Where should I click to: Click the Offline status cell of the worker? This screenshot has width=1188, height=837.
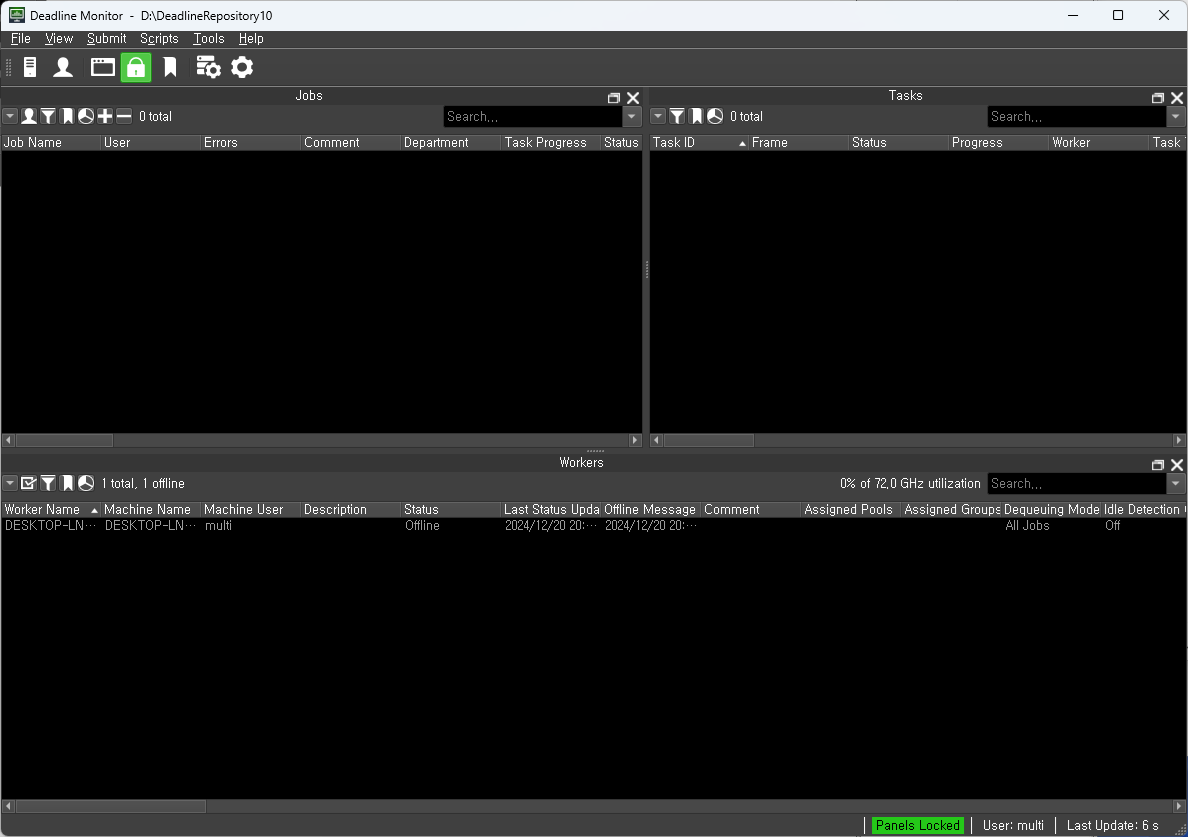[450, 526]
